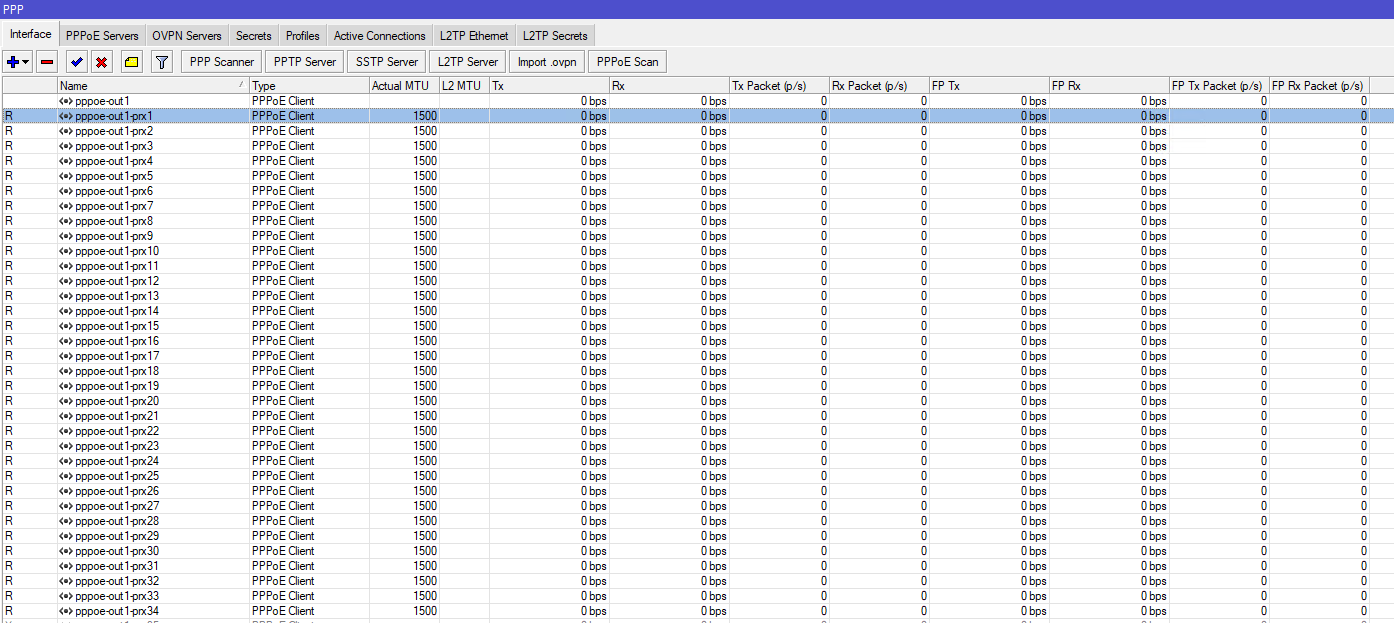Click the Type column header

click(x=308, y=86)
